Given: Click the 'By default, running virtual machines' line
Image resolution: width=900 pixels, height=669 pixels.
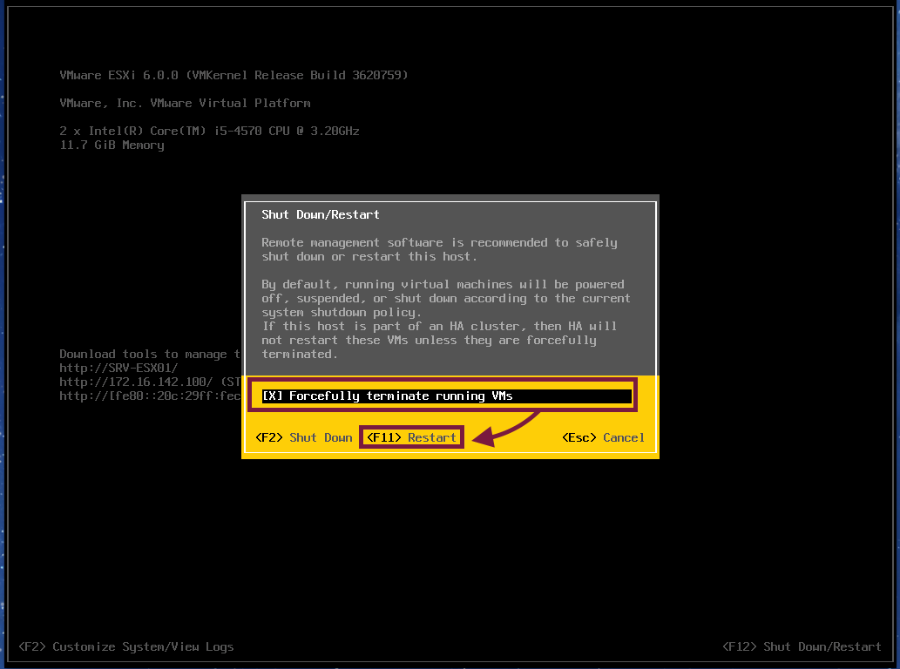Looking at the screenshot, I should pos(442,285).
